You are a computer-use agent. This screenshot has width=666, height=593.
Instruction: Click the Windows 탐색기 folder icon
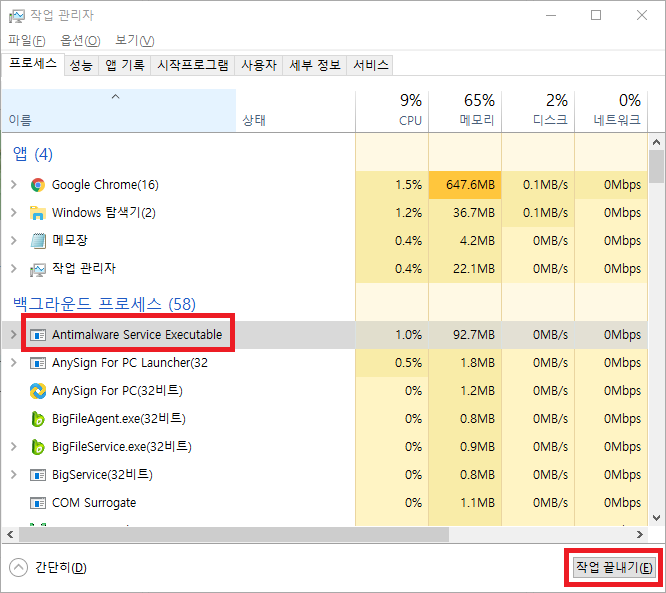tap(38, 213)
